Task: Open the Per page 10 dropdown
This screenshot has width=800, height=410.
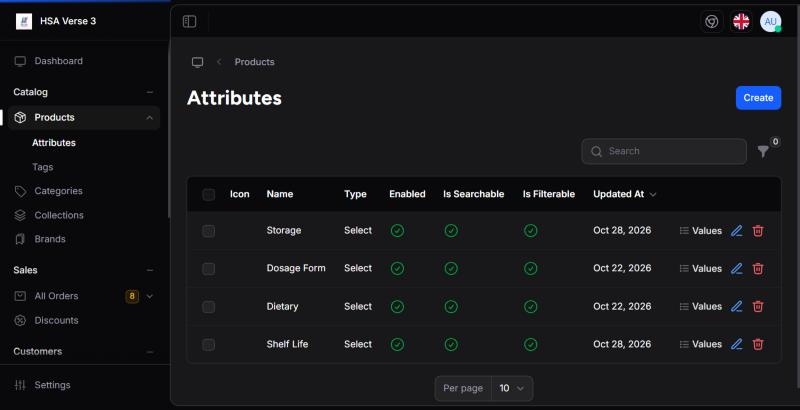Action: [x=512, y=389]
